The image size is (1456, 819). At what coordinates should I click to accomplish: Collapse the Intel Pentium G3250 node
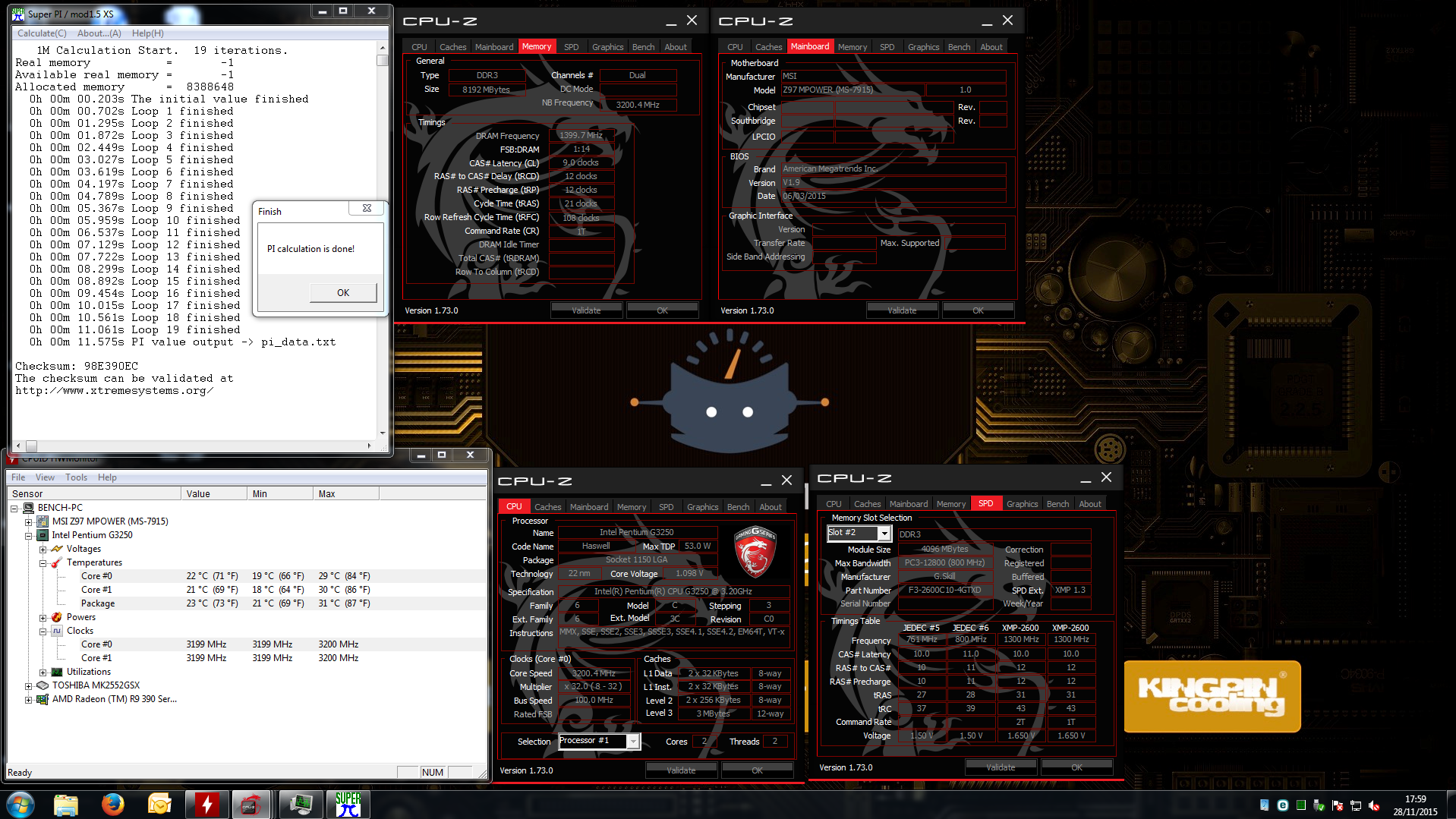pyautogui.click(x=29, y=536)
